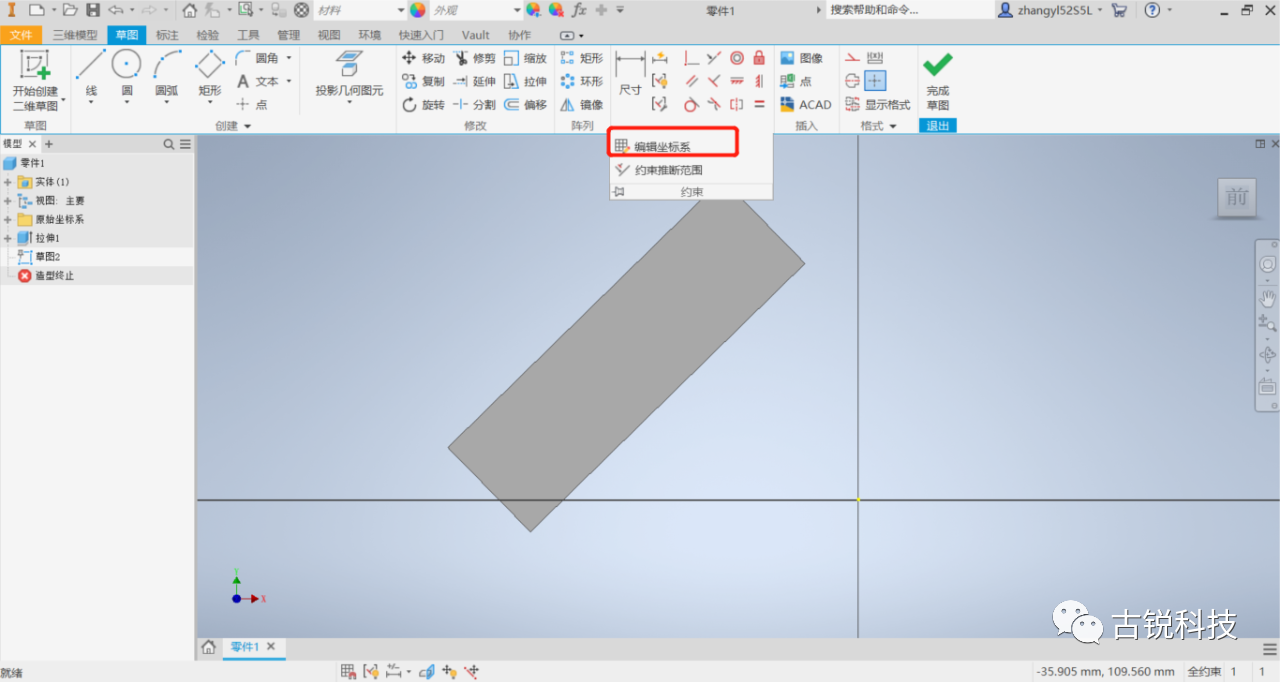Toggle slice graphics in status bar
1280x682 pixels.
[x=426, y=671]
